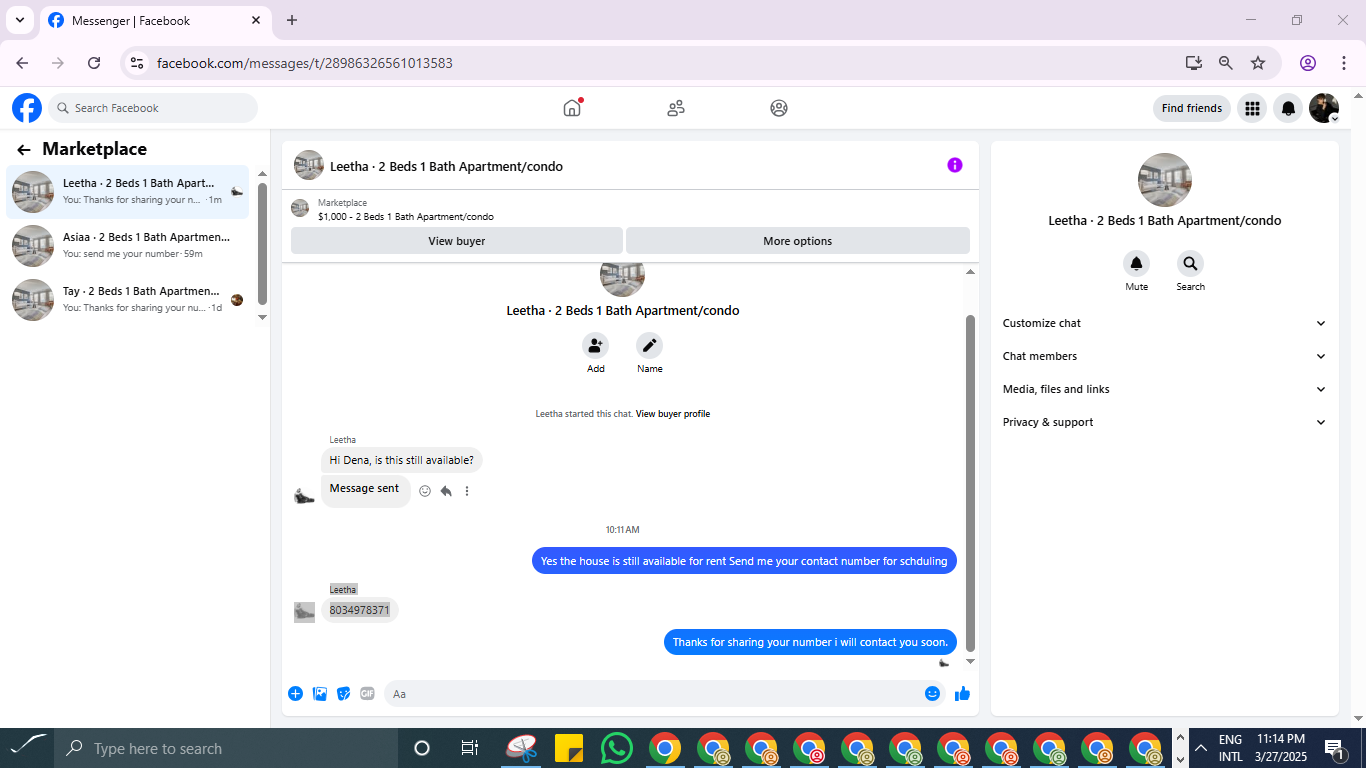Send a thumbs-up like

point(962,694)
